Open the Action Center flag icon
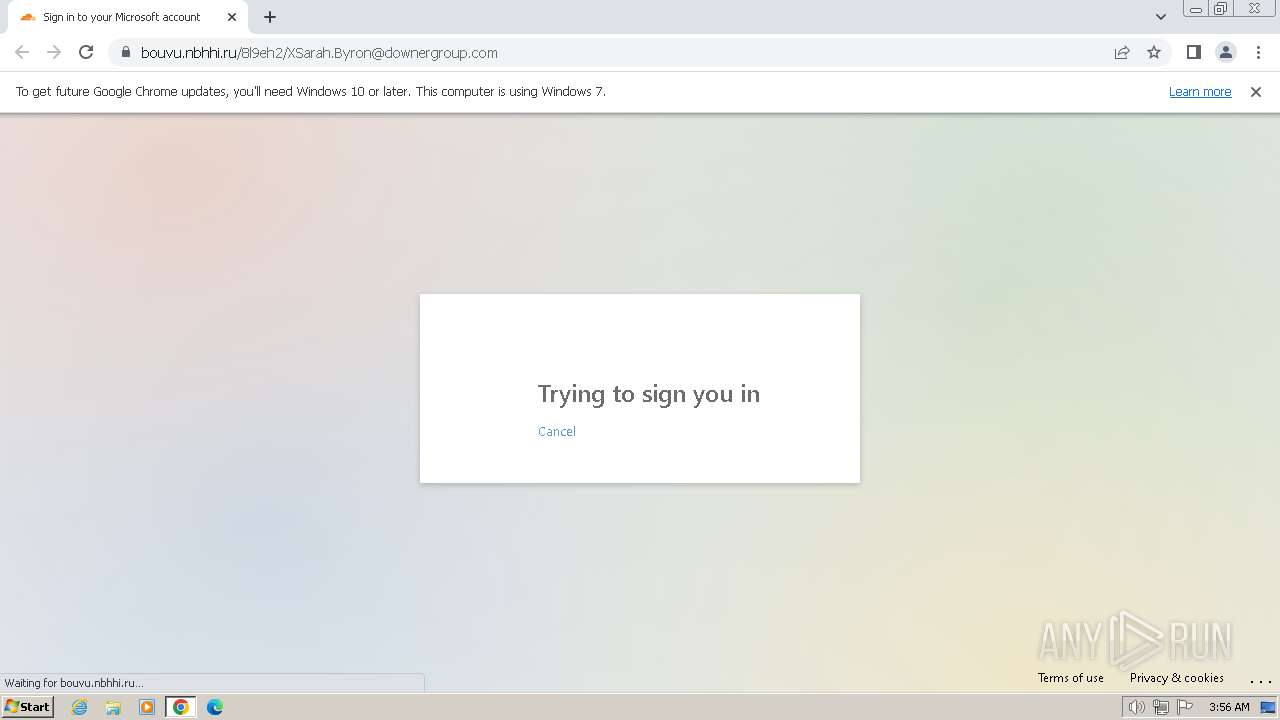The width and height of the screenshot is (1280, 720). click(1185, 707)
